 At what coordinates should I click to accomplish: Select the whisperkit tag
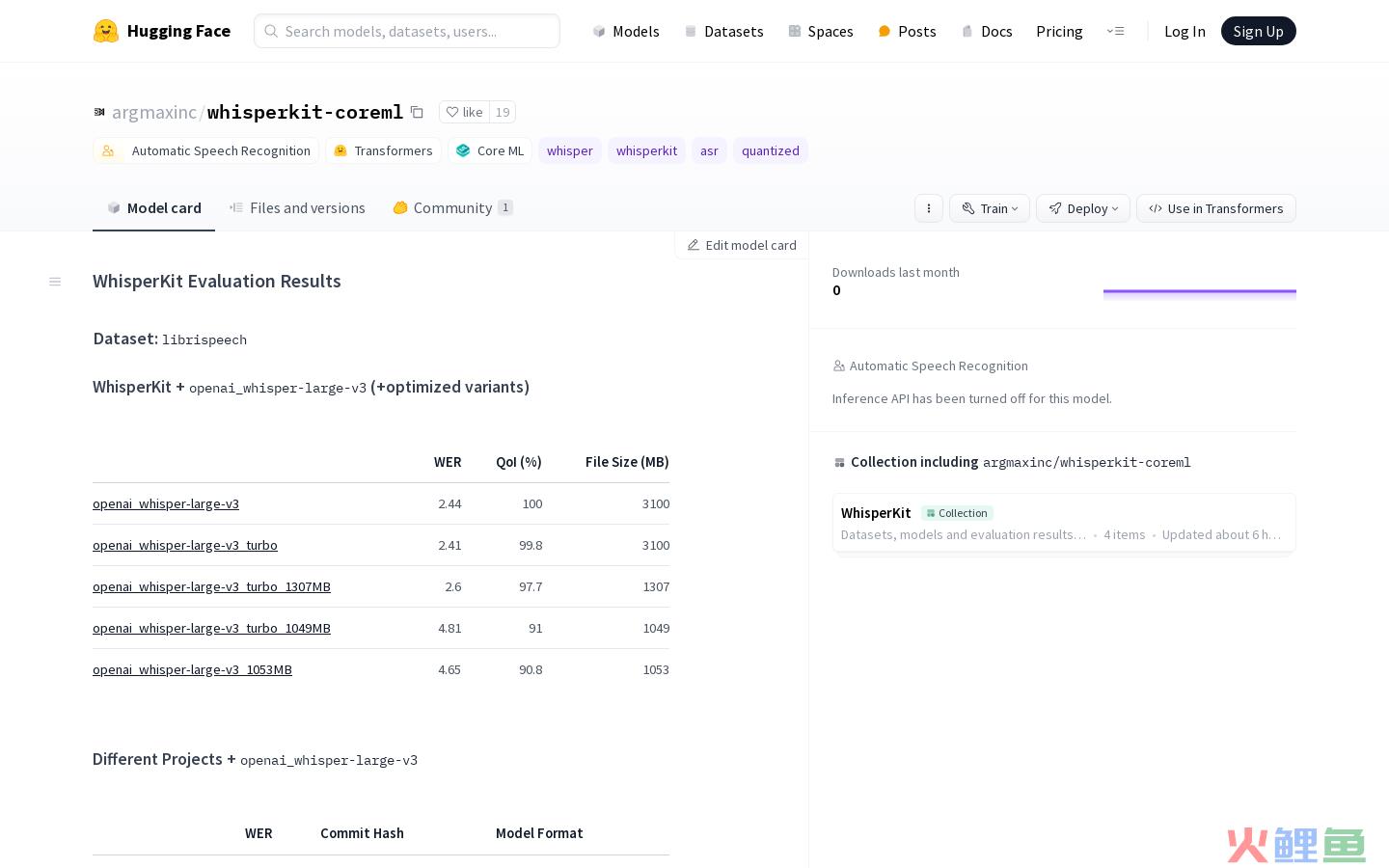[x=646, y=150]
